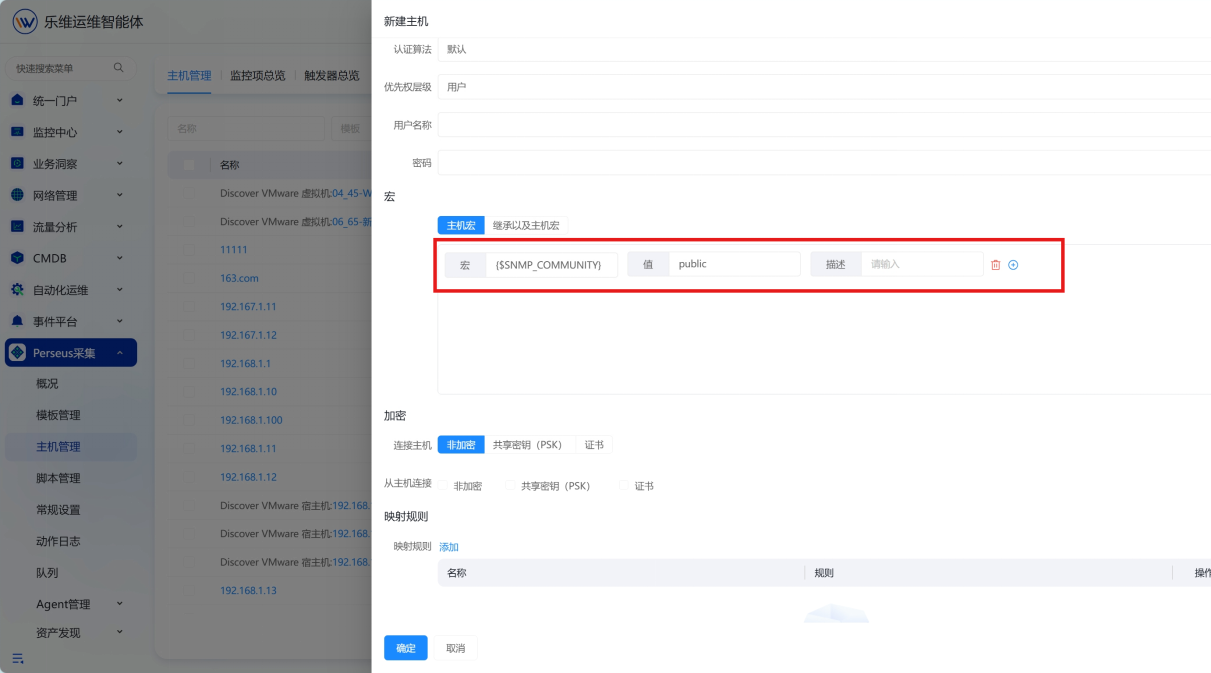Viewport: 1211px width, 673px height.
Task: Collapse the sidebar using the bottom menu icon
Action: tap(17, 658)
